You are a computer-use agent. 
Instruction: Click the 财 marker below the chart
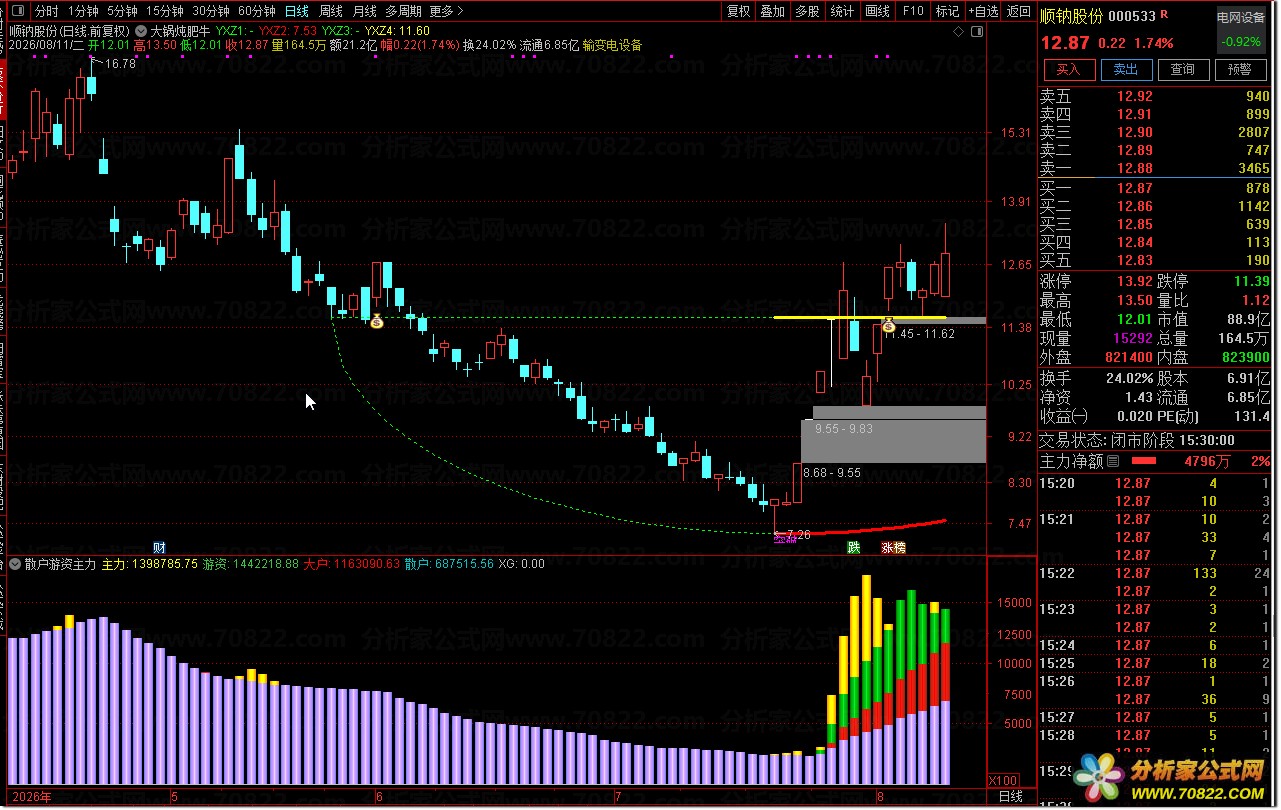pos(159,547)
